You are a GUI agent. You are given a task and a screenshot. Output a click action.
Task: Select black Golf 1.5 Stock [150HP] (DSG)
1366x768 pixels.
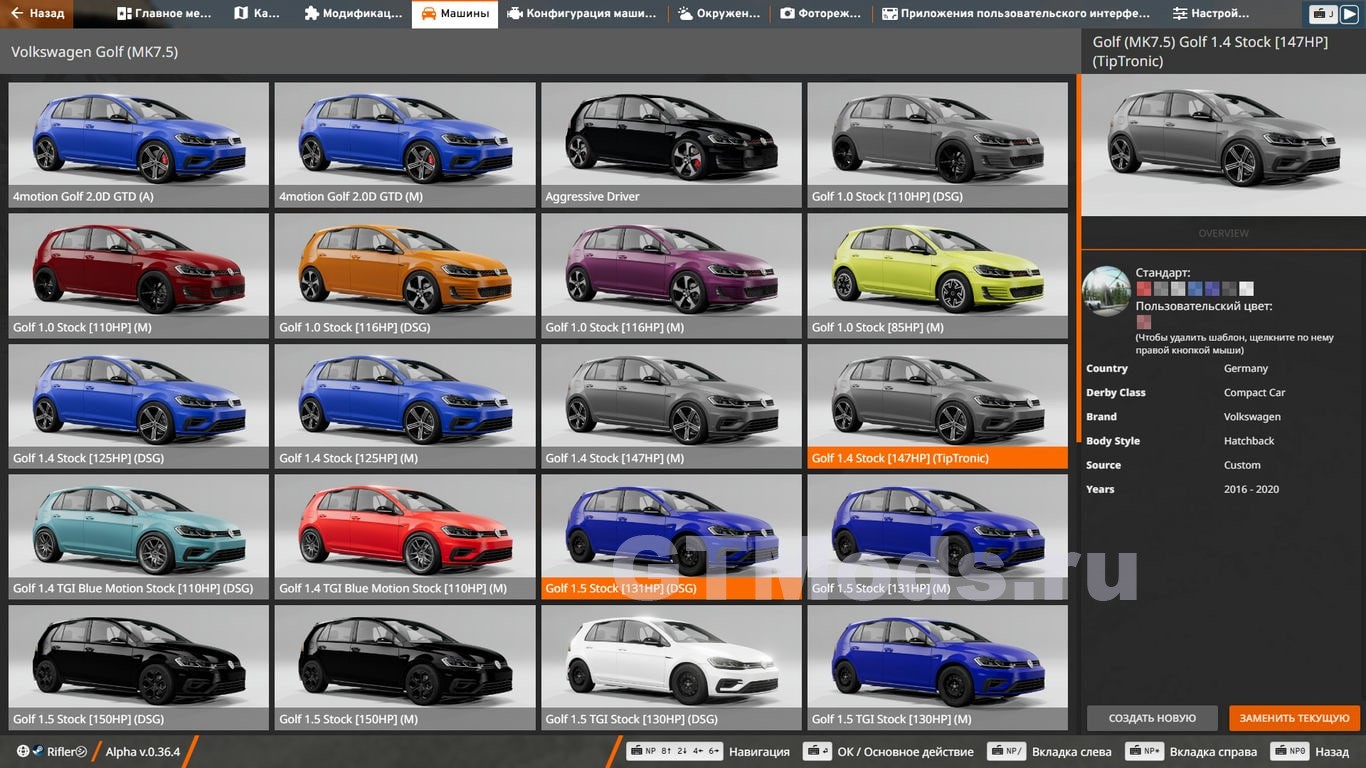[139, 668]
